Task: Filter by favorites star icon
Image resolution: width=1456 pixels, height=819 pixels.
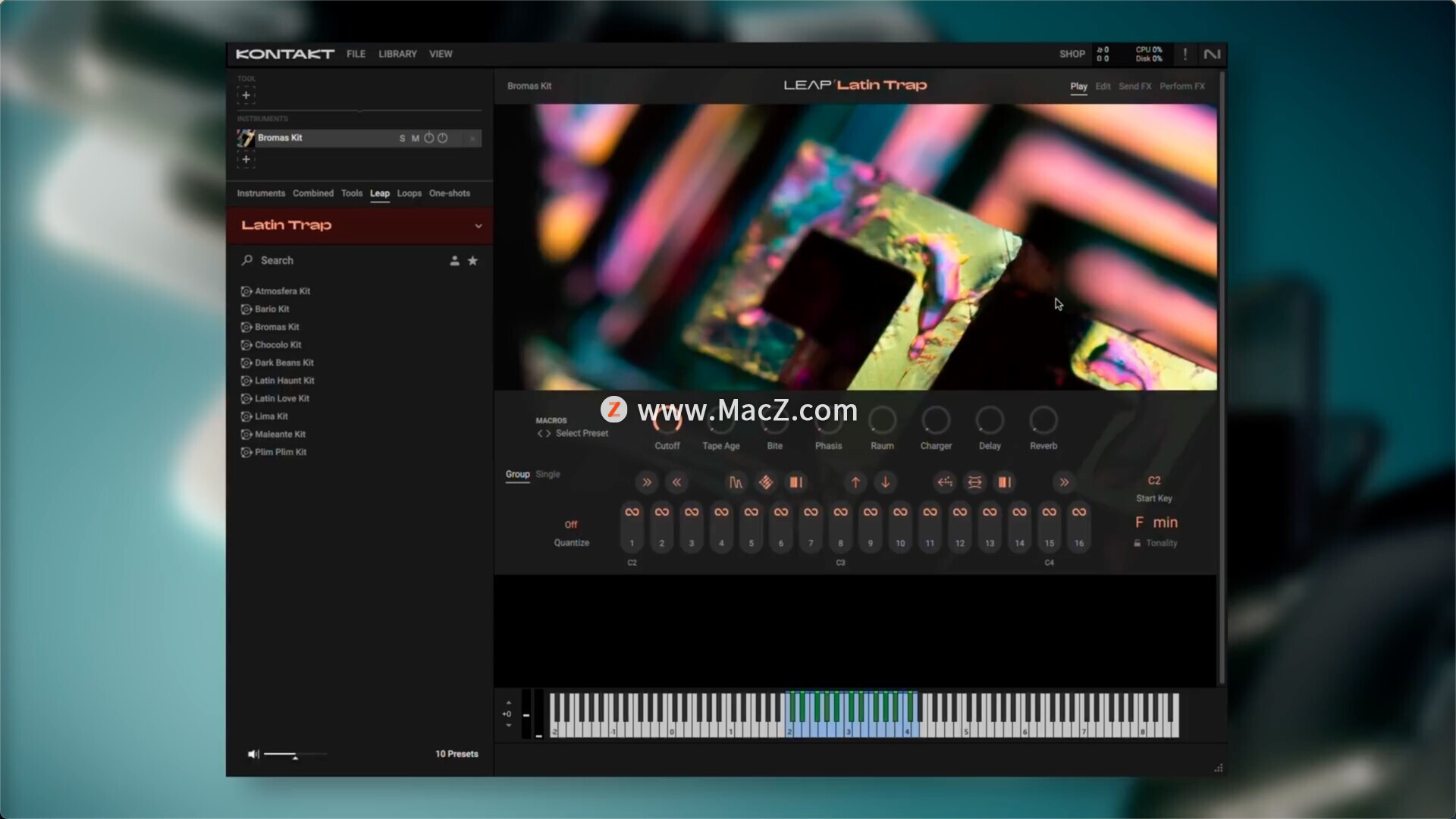Action: coord(472,261)
